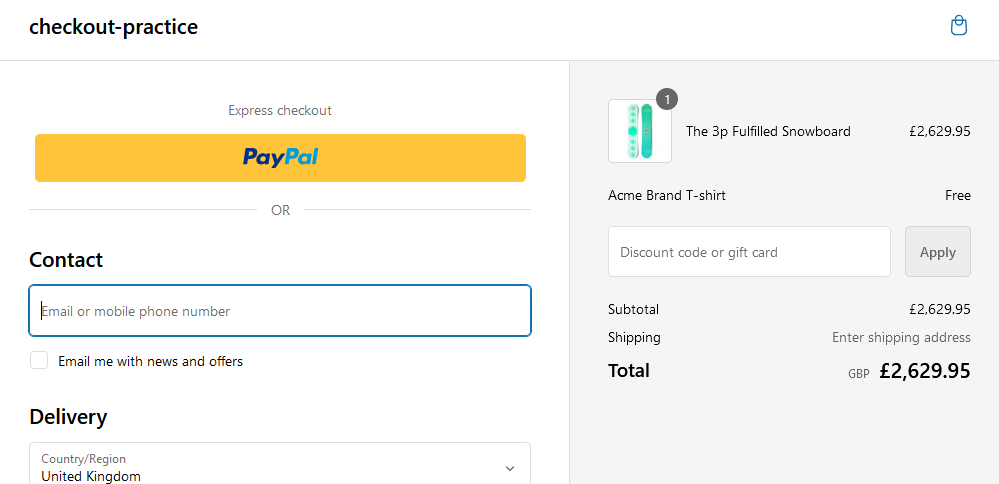Click the PayPal logo express checkout button
This screenshot has height=484, width=999.
click(280, 158)
